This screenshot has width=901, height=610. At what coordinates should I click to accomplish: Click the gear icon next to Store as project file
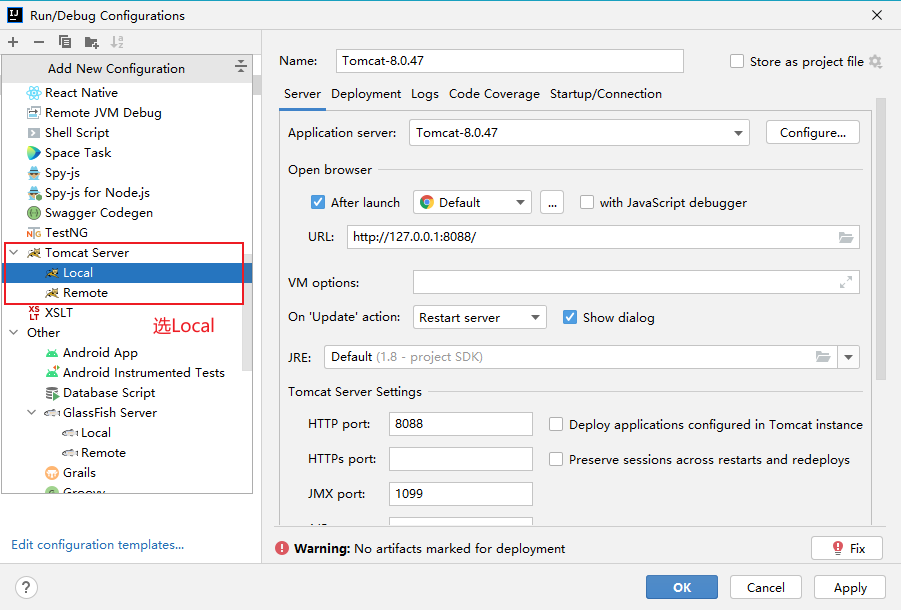[x=875, y=61]
